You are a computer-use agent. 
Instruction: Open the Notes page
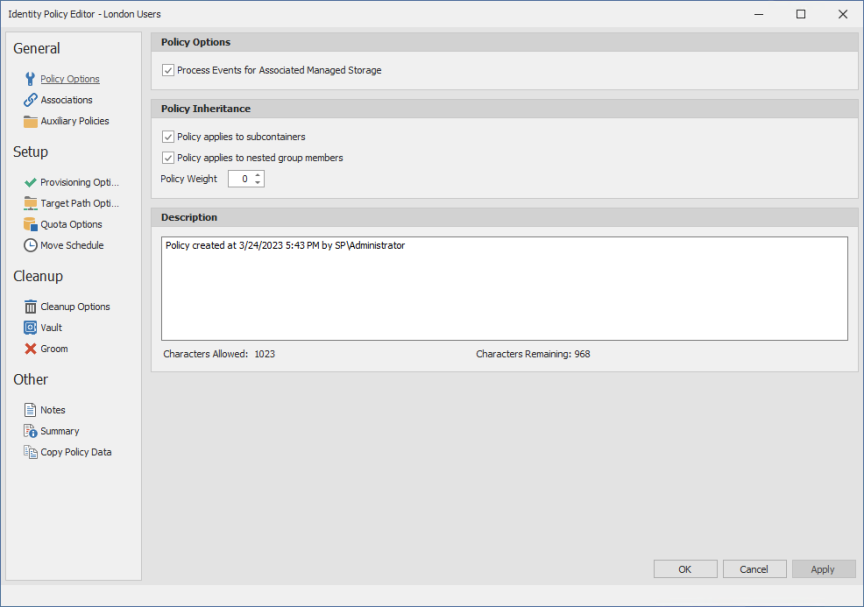(x=52, y=410)
